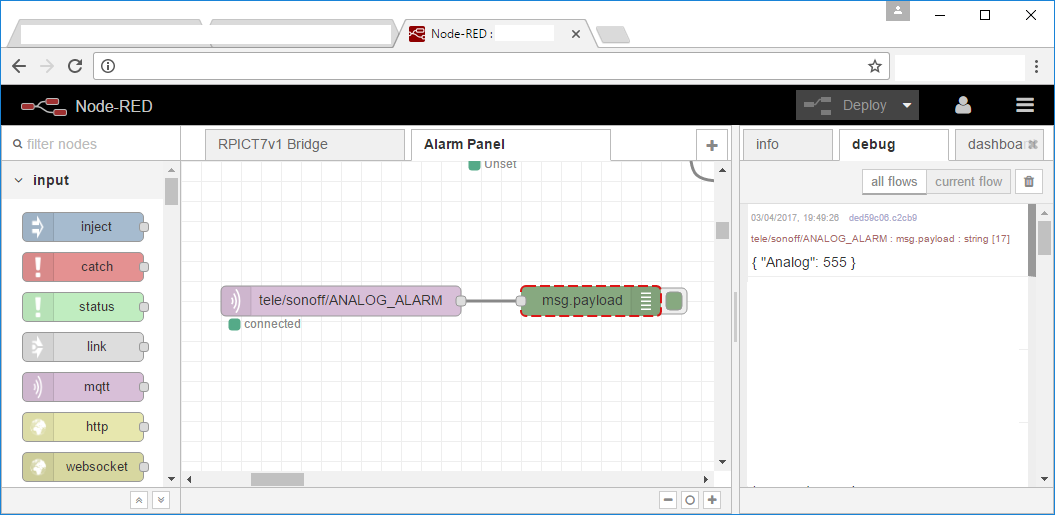Toggle the msg.payload debug node output button
1055x515 pixels.
[674, 301]
